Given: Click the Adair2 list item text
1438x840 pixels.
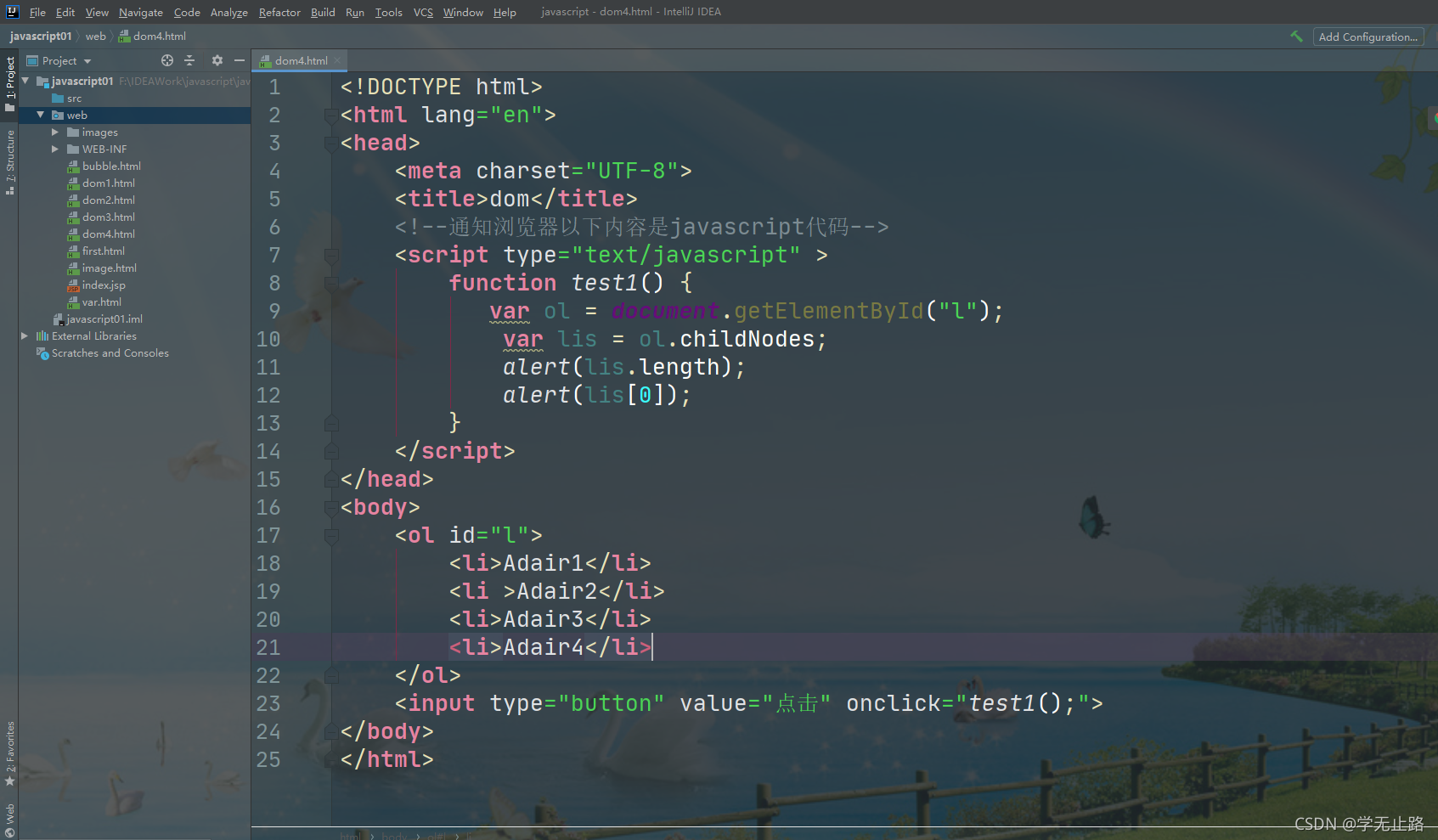Looking at the screenshot, I should pyautogui.click(x=557, y=591).
